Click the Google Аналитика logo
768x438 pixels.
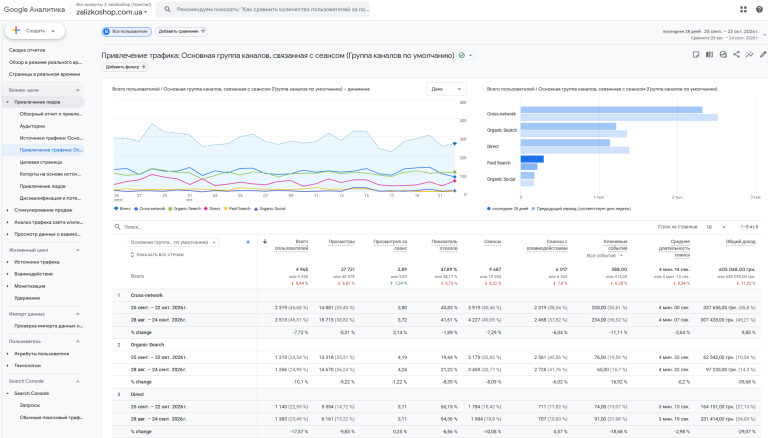[34, 9]
